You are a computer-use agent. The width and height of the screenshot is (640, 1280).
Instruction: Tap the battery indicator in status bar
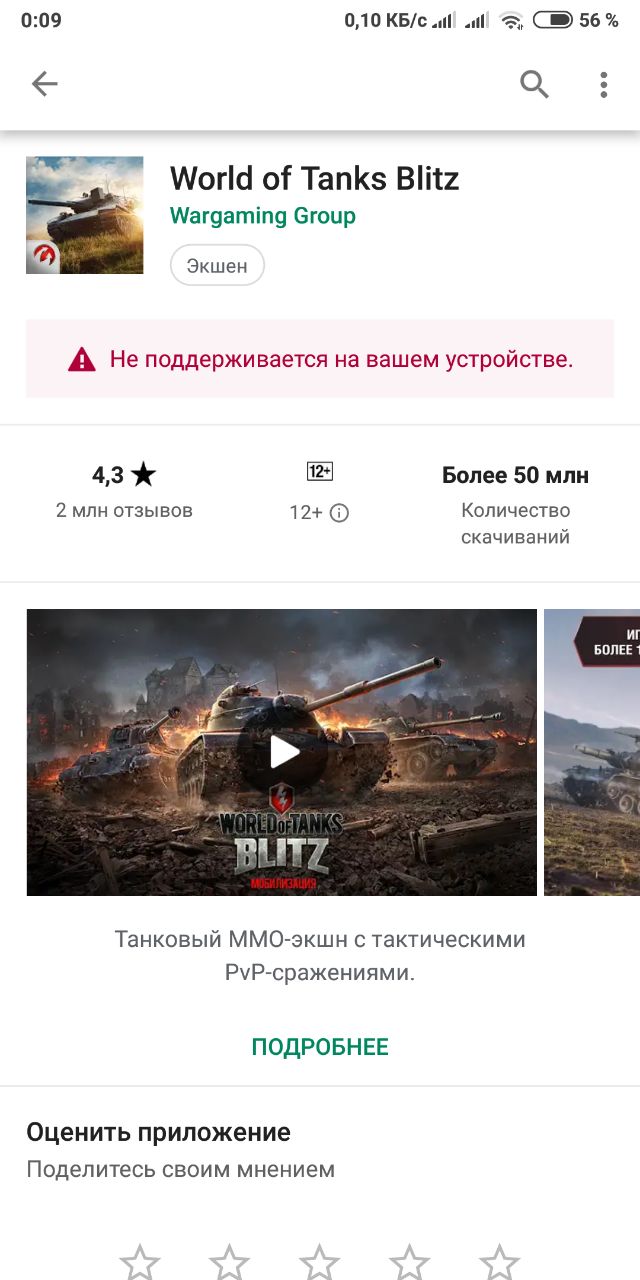553,20
